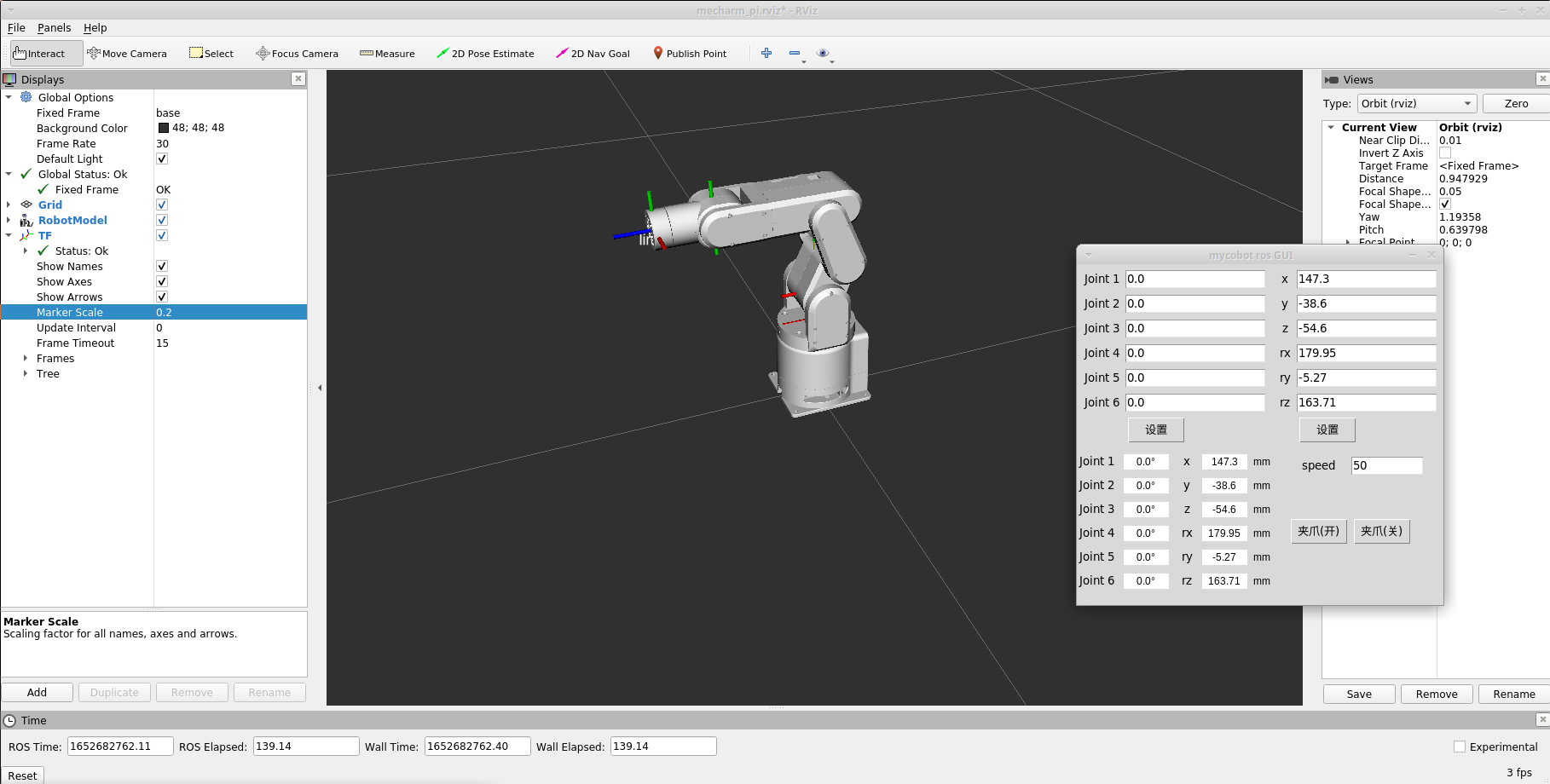Click the Background Color swatch
This screenshot has width=1550, height=784.
[164, 128]
